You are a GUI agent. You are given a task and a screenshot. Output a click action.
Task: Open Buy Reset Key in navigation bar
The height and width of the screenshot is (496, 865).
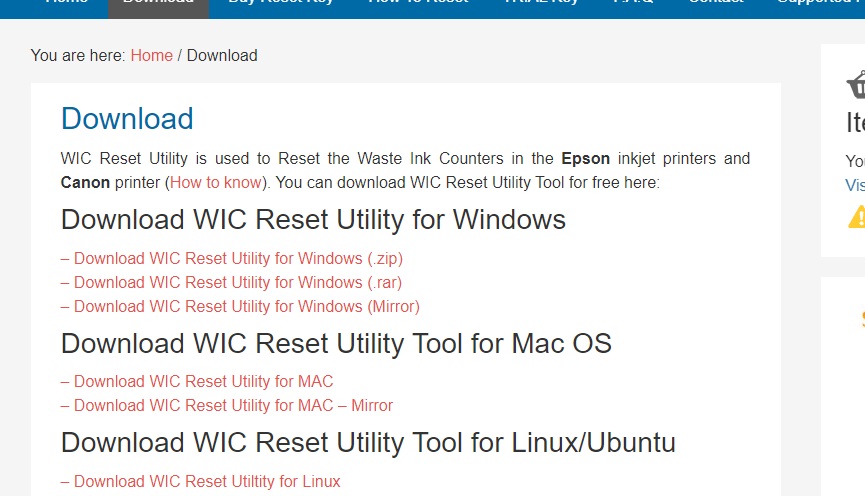coord(281,4)
